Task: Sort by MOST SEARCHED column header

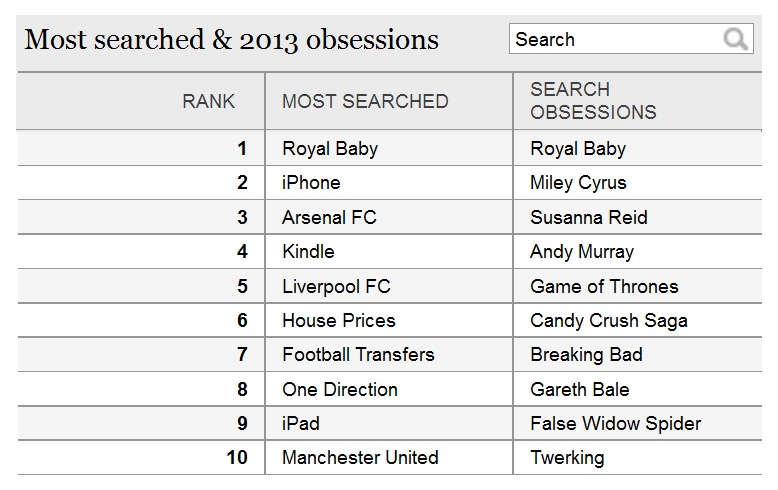Action: pyautogui.click(x=365, y=102)
